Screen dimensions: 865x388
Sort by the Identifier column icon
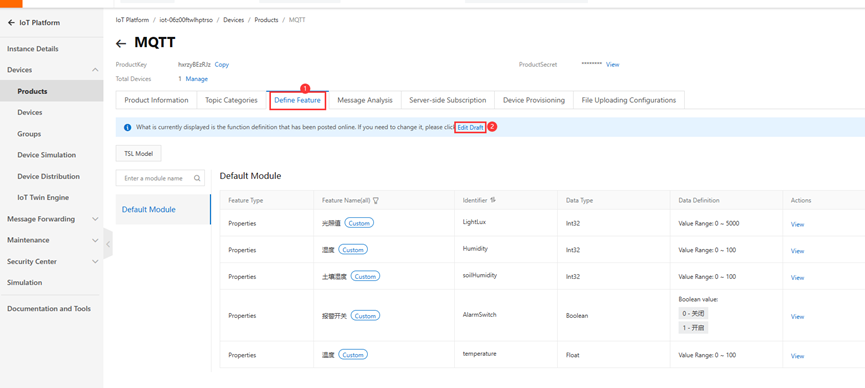coord(493,200)
